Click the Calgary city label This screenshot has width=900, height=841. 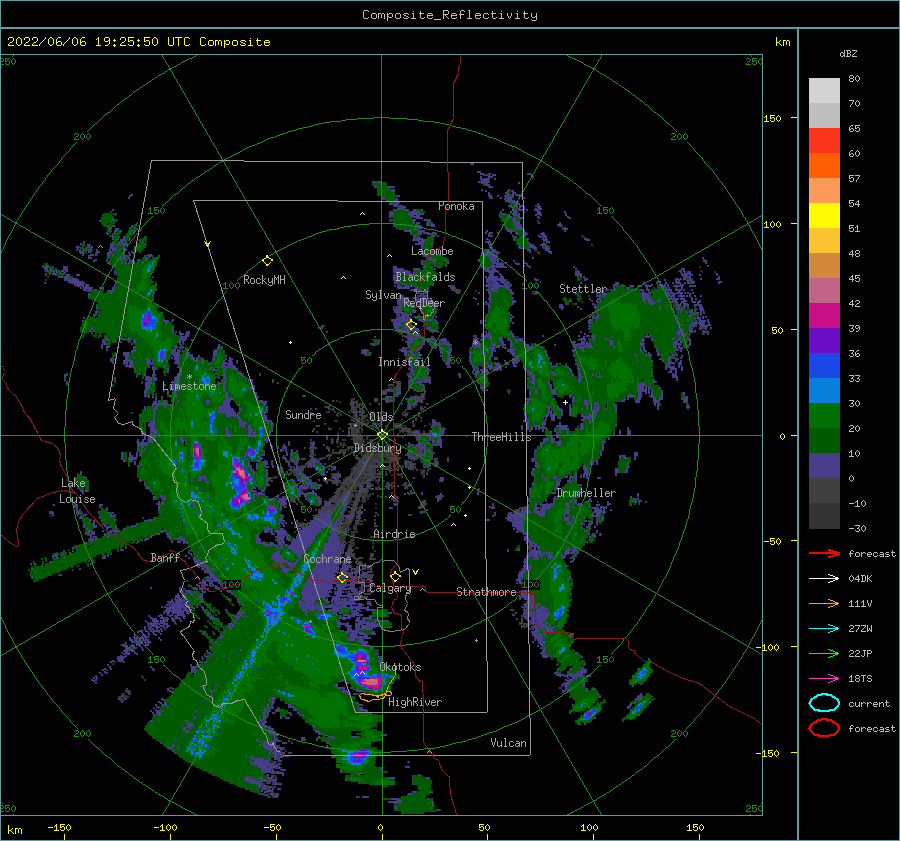click(x=390, y=588)
